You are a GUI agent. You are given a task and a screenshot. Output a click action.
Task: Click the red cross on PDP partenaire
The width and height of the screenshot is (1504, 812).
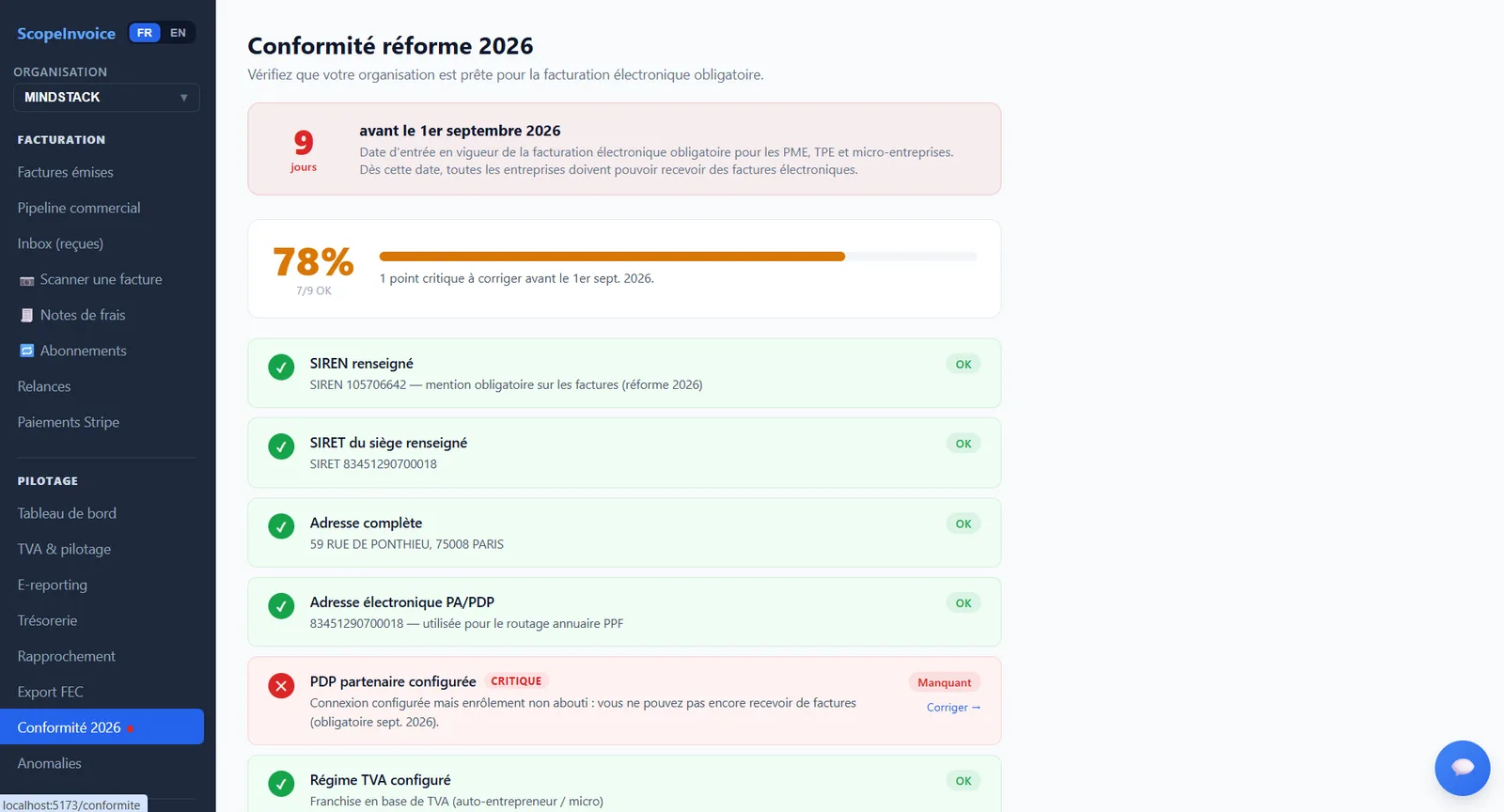click(281, 686)
